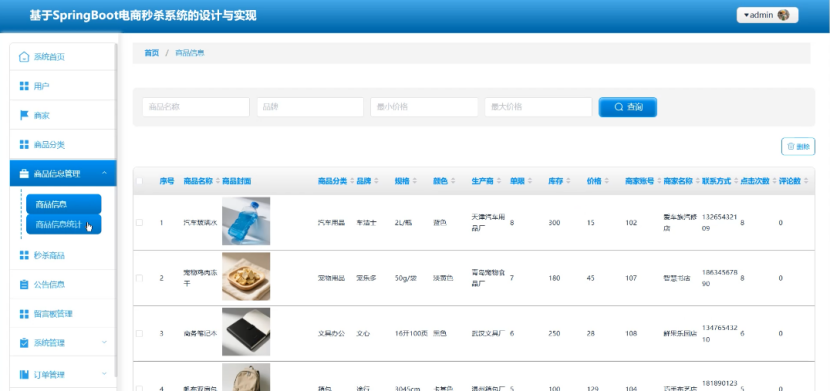The height and width of the screenshot is (391, 830).
Task: Click the 查询 search button
Action: [x=627, y=107]
